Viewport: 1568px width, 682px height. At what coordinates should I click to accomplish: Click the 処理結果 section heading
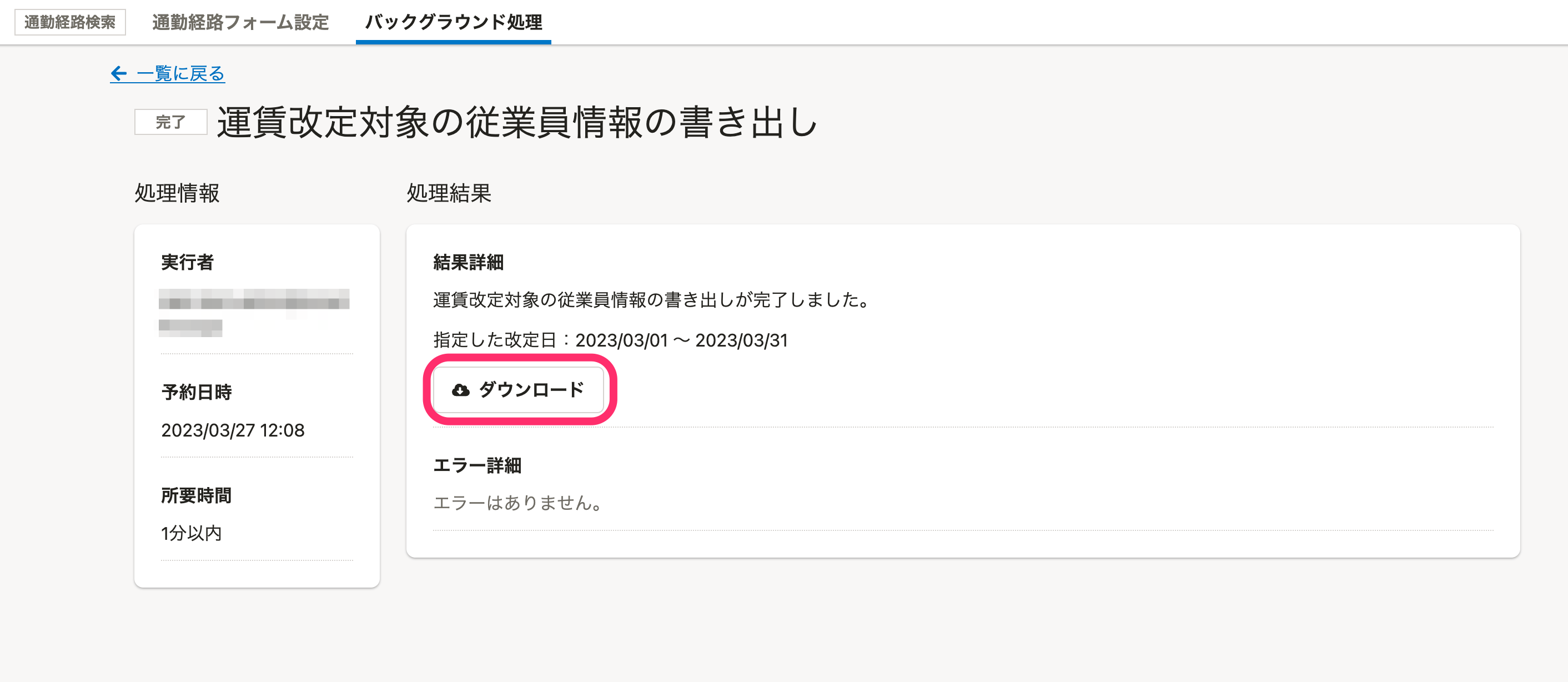tap(449, 193)
